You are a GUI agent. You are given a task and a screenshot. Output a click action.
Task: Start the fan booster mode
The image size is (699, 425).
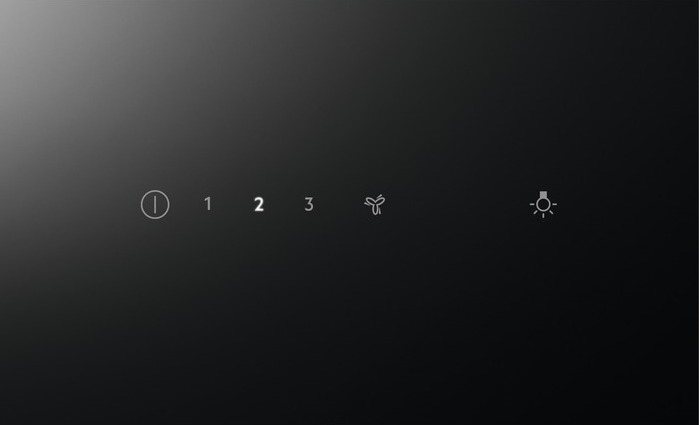(x=375, y=204)
